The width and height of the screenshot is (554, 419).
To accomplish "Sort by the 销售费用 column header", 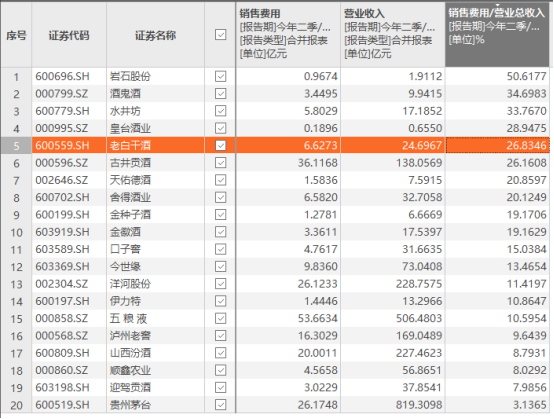I will [288, 34].
